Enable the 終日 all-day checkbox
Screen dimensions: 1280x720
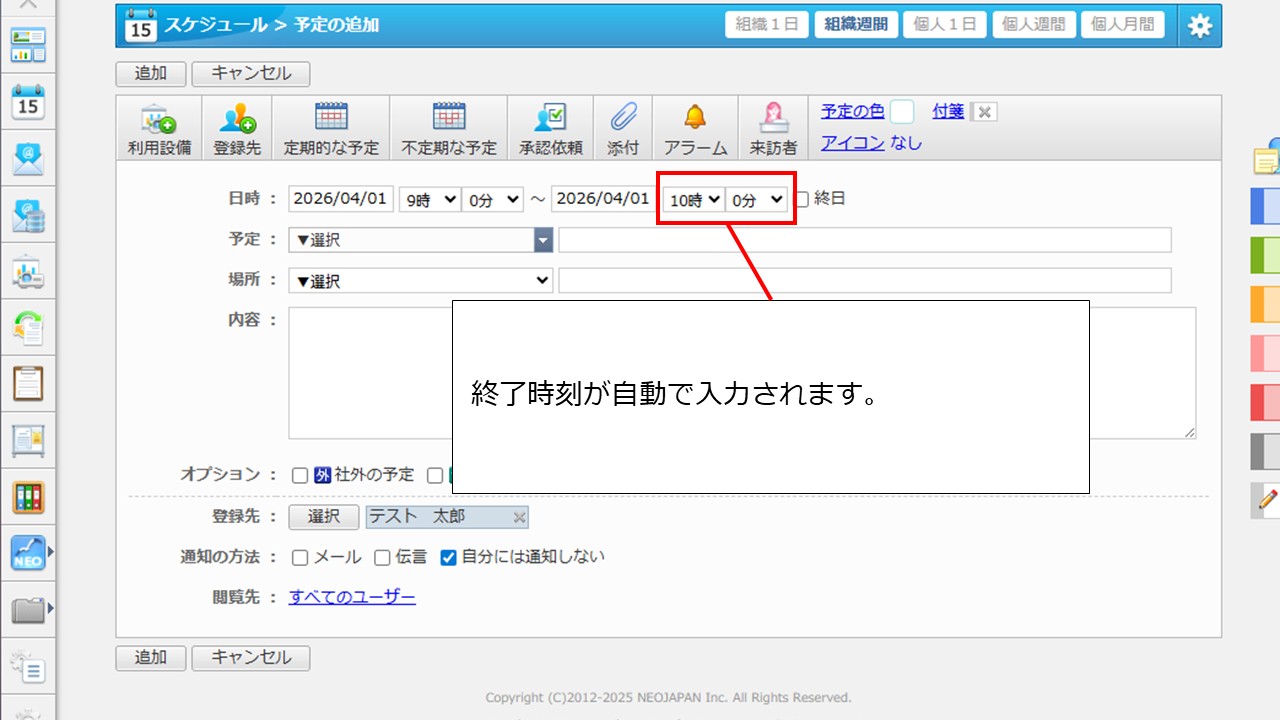pos(802,199)
